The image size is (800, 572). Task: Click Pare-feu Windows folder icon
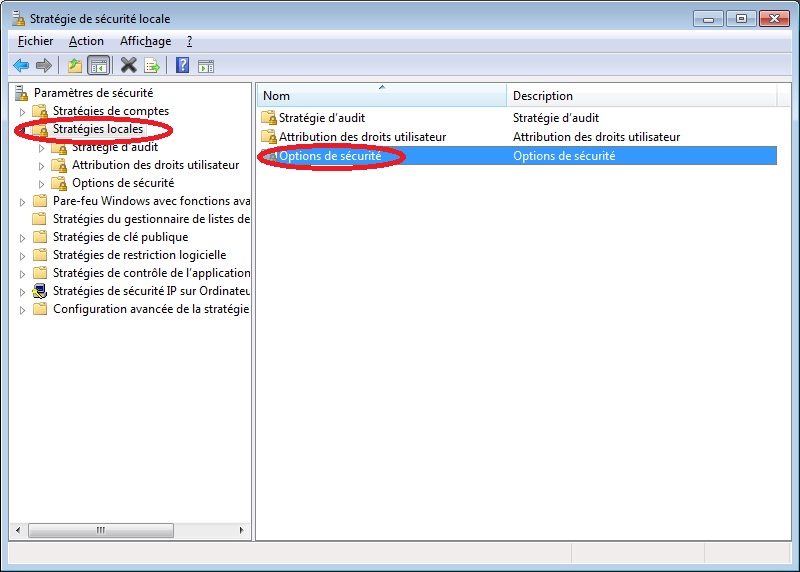(x=40, y=201)
